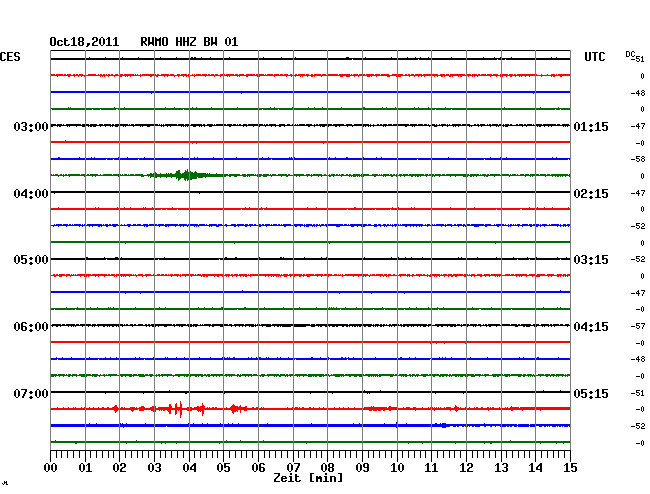Viewport: 650px width, 494px height.
Task: Click the DC offset value -58
Action: click(638, 159)
